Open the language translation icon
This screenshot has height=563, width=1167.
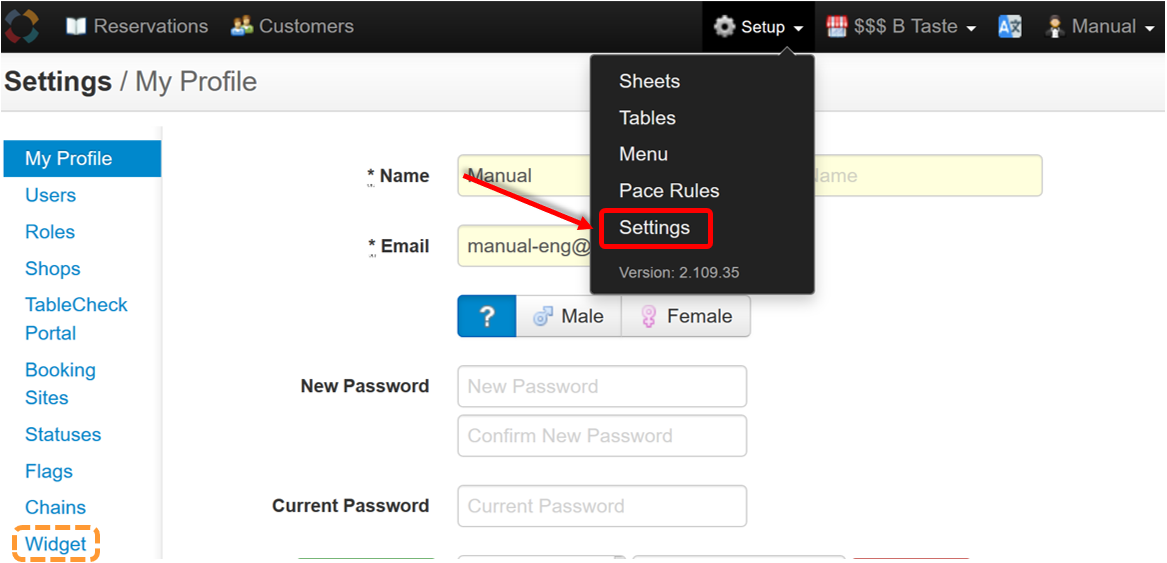(1010, 28)
